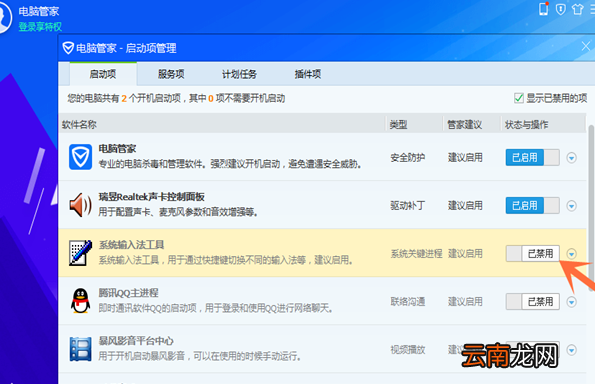Click the 腾讯QQ penguin icon
Screen dimensions: 595x384
(80, 301)
